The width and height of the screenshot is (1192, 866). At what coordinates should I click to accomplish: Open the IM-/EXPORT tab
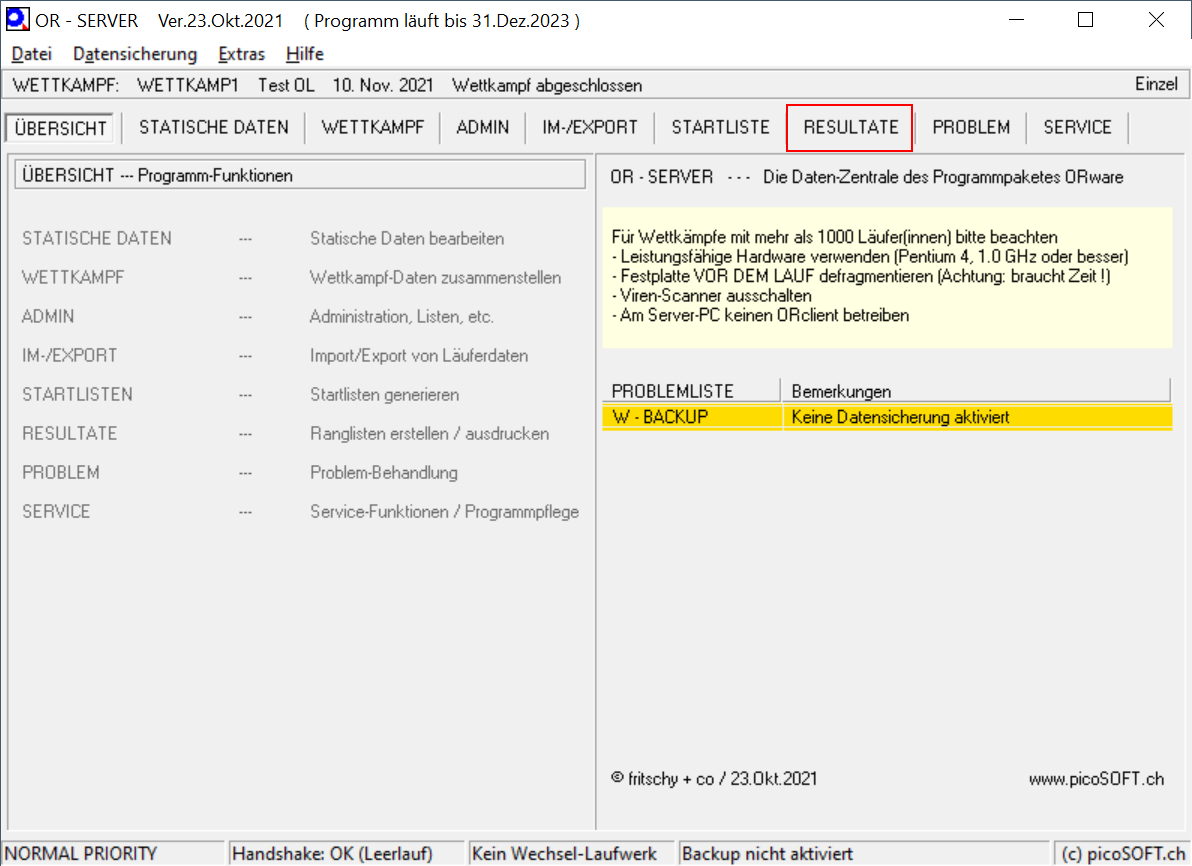click(x=590, y=127)
